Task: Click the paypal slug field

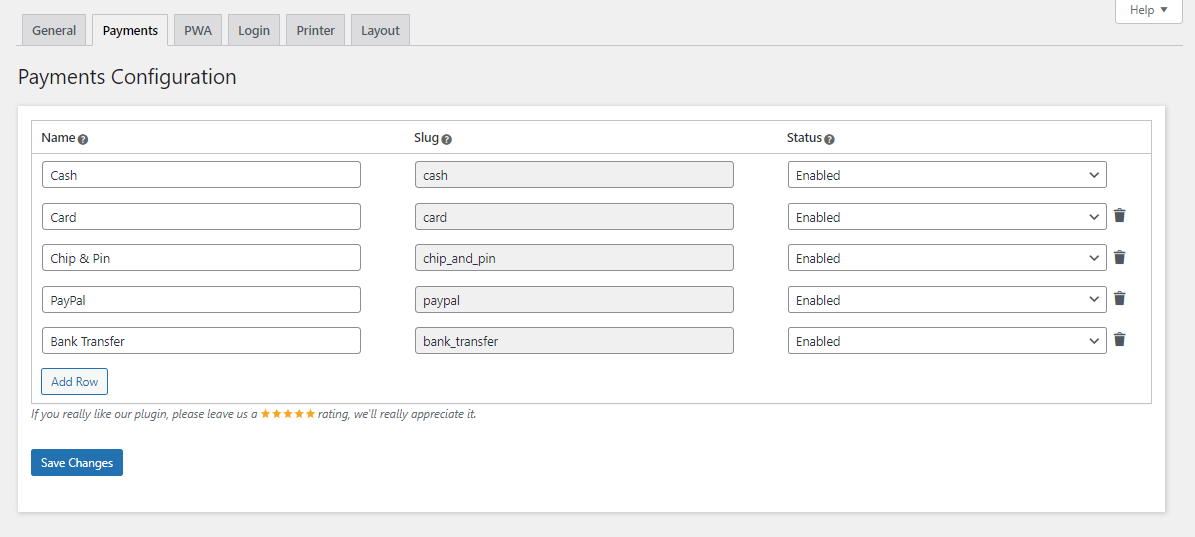Action: (574, 300)
